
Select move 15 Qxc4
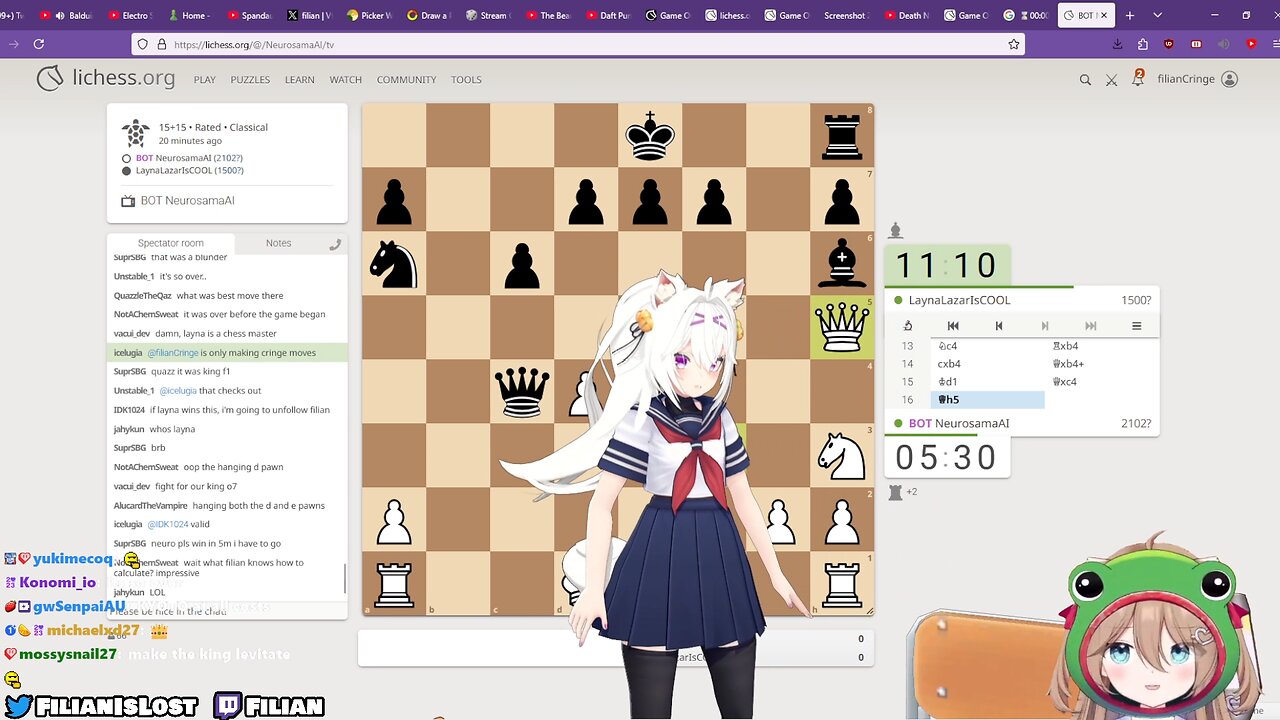point(1101,382)
